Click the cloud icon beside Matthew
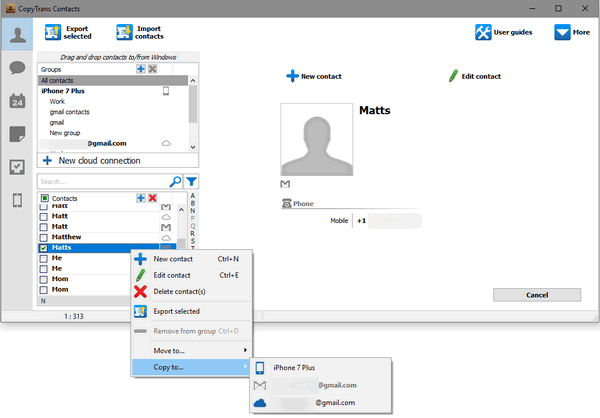 [x=166, y=238]
